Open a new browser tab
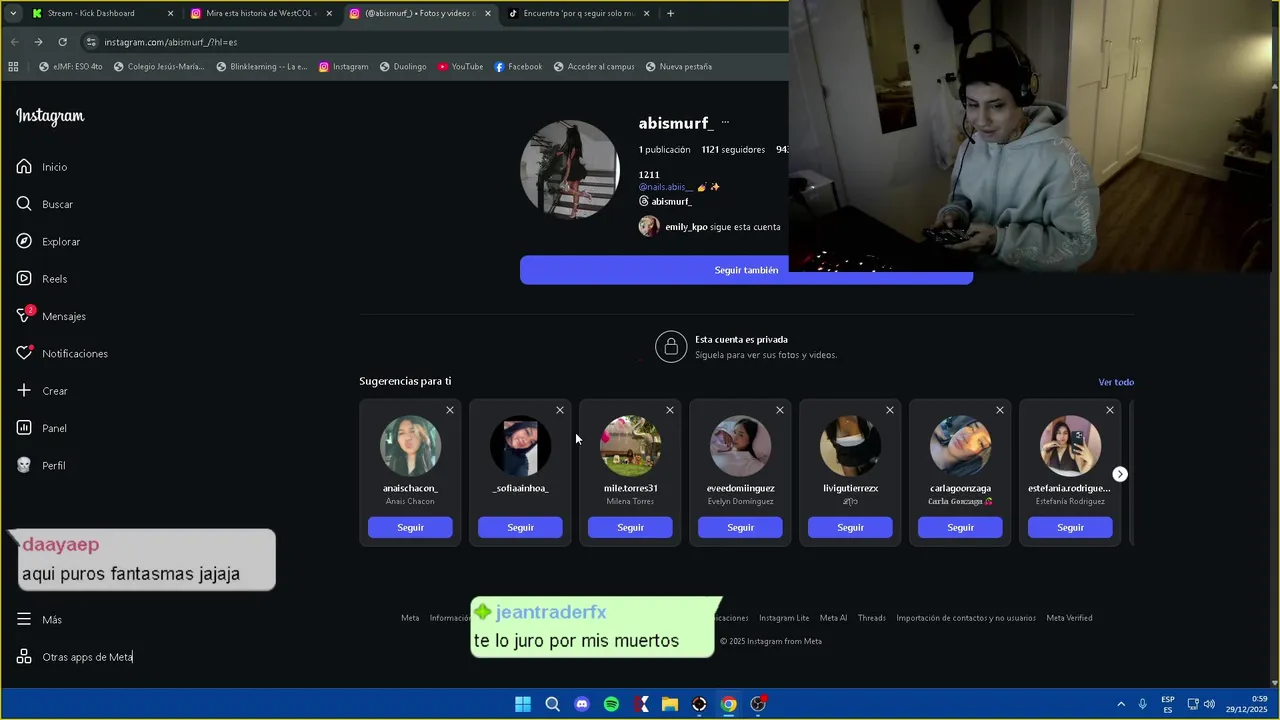 pyautogui.click(x=670, y=13)
